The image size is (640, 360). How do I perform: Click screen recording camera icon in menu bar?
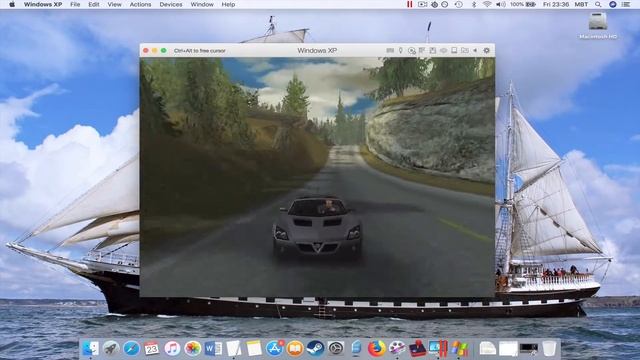pyautogui.click(x=422, y=4)
